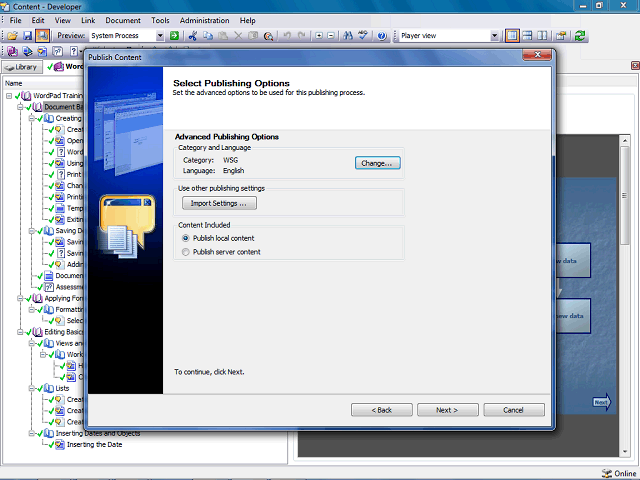This screenshot has height=480, width=640.
Task: Collapse the Applying Formatting module node
Action: click(20, 298)
